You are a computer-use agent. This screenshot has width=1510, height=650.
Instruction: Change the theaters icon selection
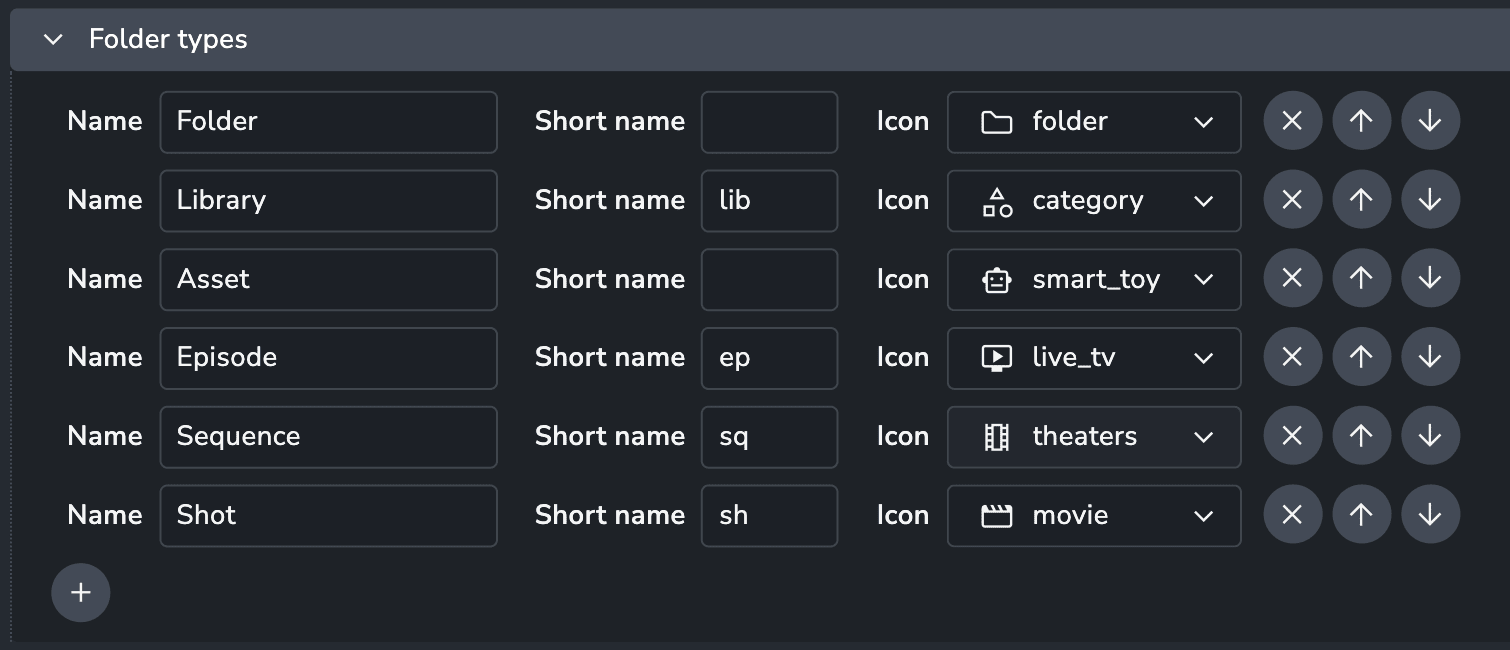coord(1094,437)
